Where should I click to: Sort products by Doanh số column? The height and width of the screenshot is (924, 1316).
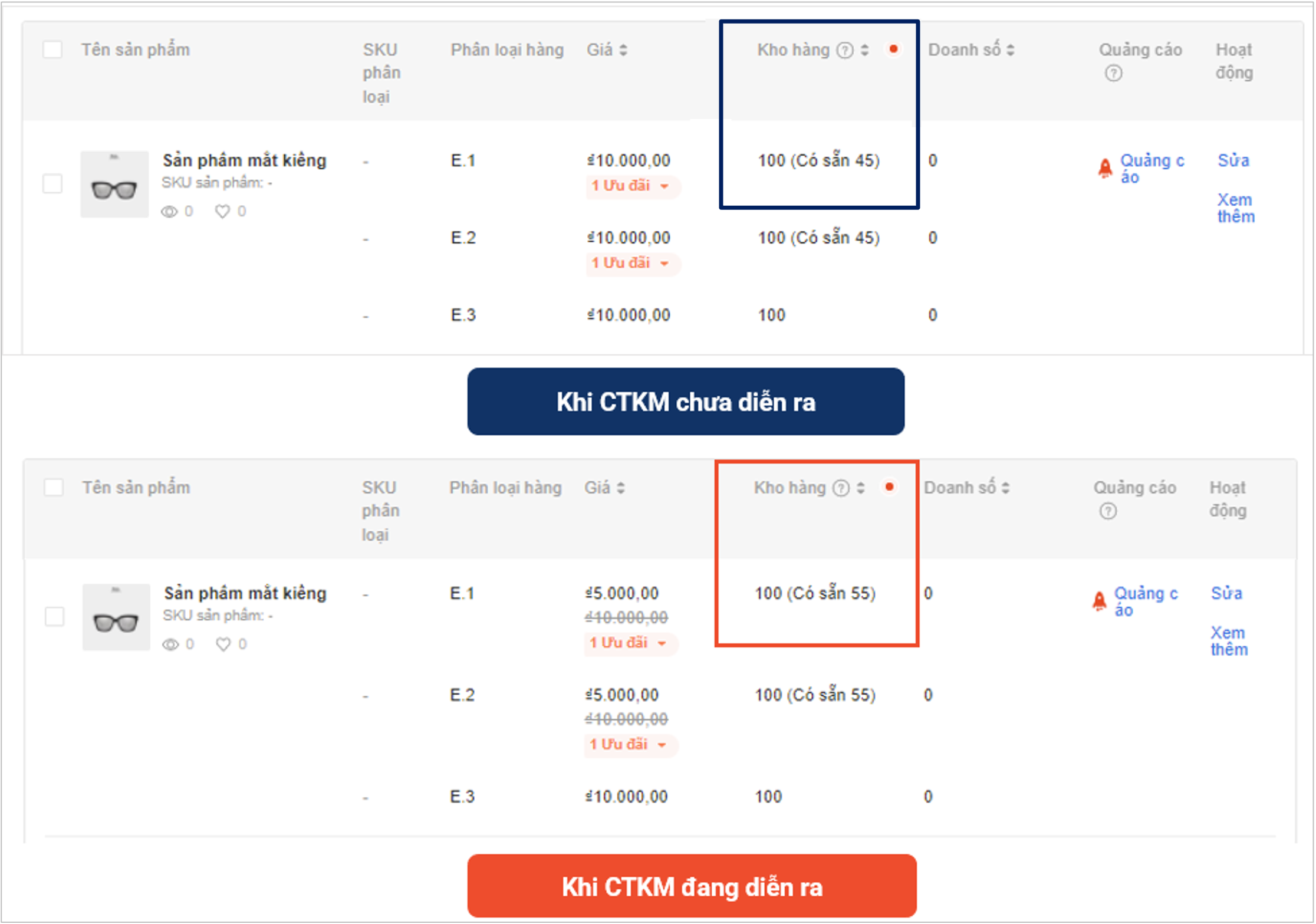1010,50
